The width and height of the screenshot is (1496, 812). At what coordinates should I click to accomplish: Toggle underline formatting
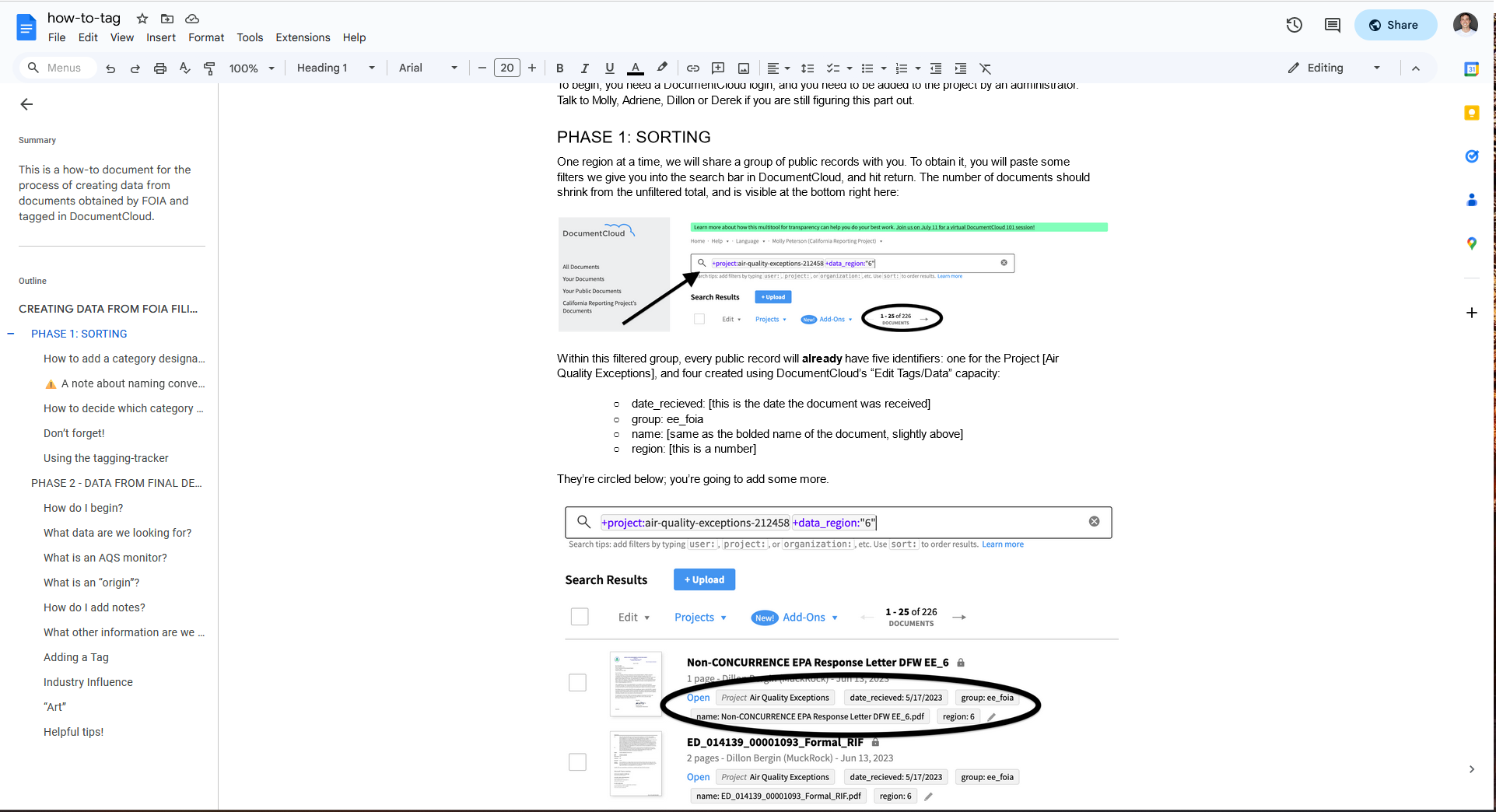click(609, 68)
